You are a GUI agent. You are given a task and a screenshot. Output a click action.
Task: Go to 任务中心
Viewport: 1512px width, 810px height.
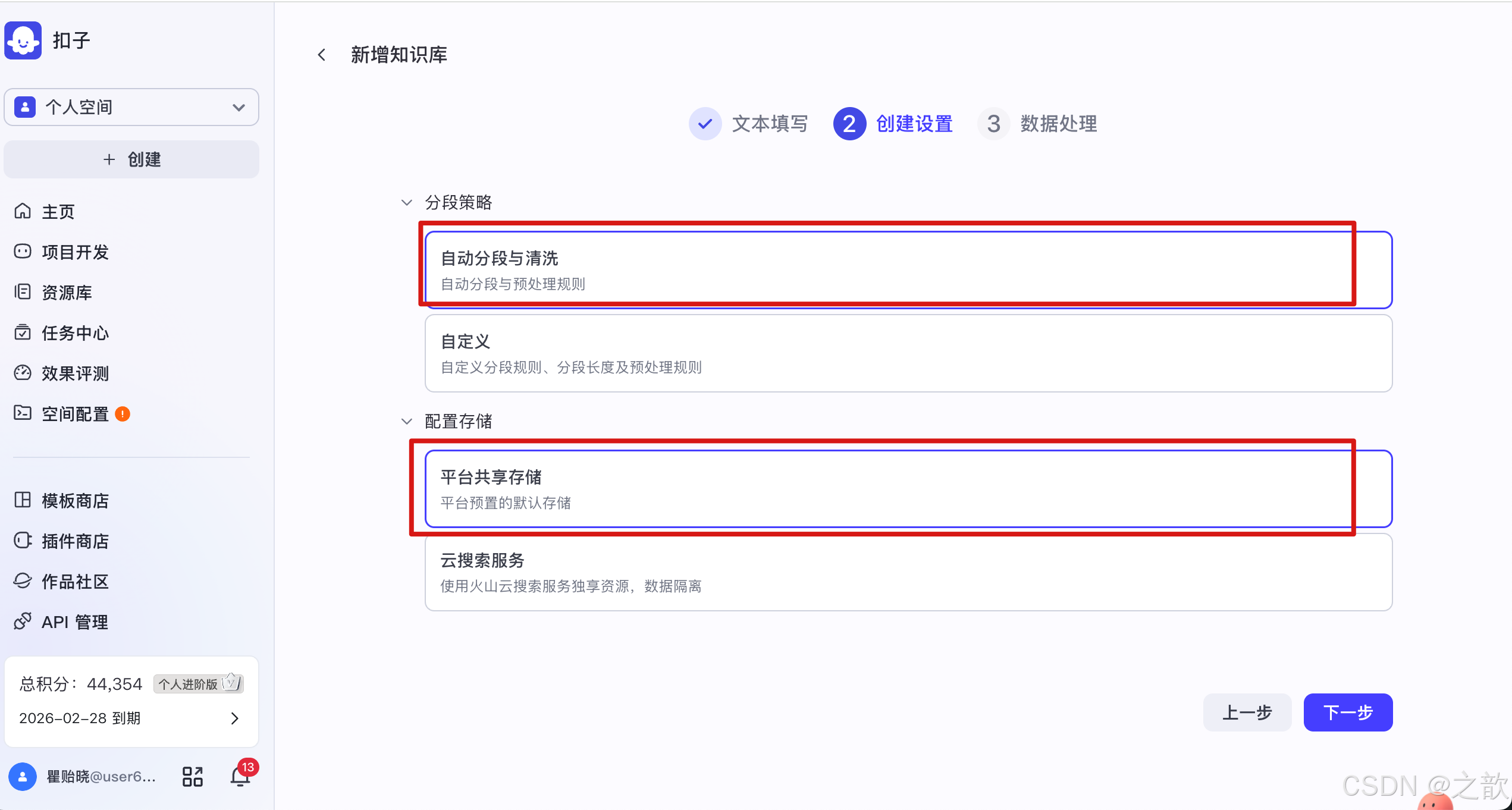tap(74, 333)
